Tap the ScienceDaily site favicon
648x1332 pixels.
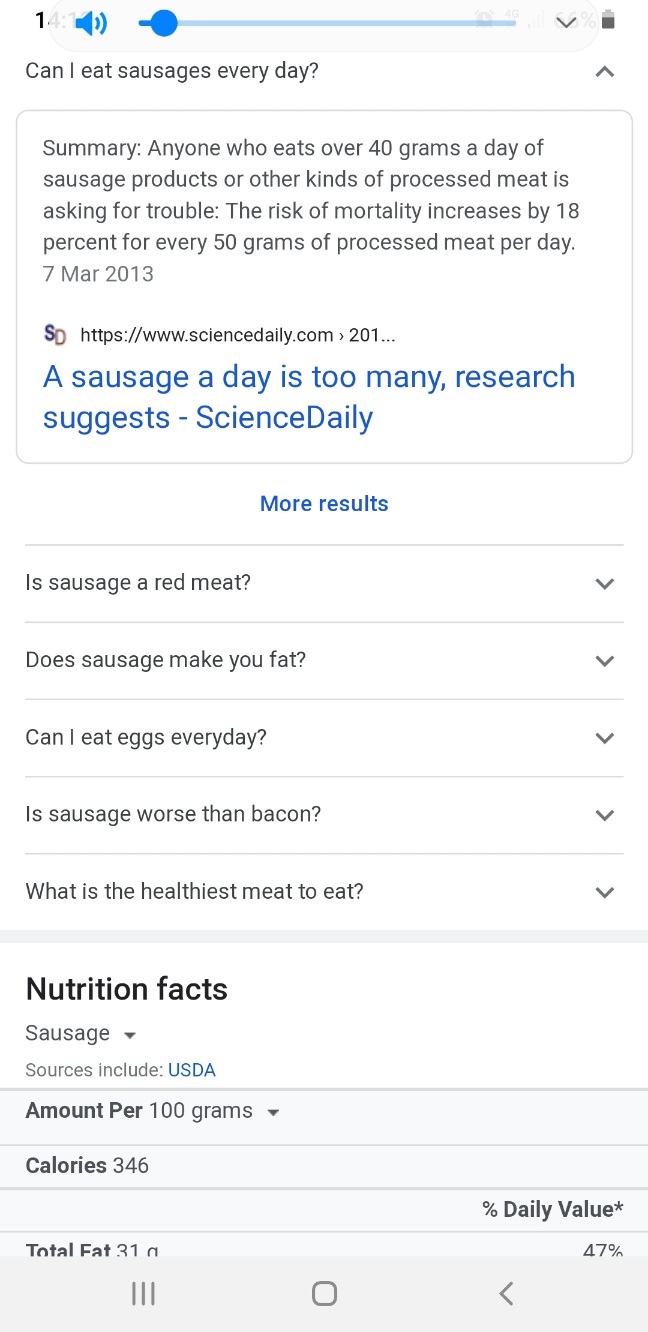click(x=55, y=335)
